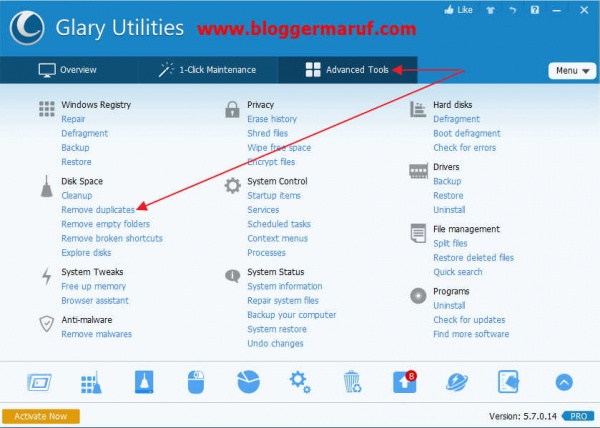Open Erase history link
This screenshot has height=428, width=600.
click(272, 119)
